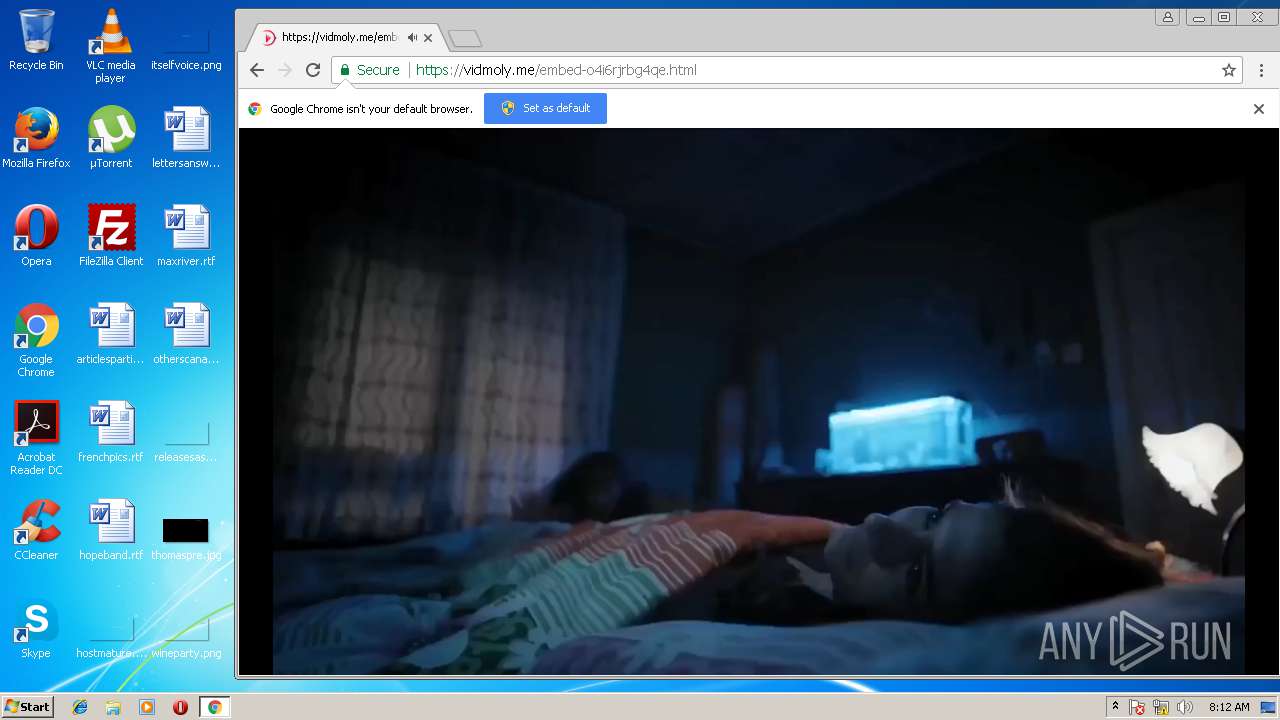Open Windows Explorer from taskbar
Image resolution: width=1280 pixels, height=720 pixels.
(x=113, y=707)
